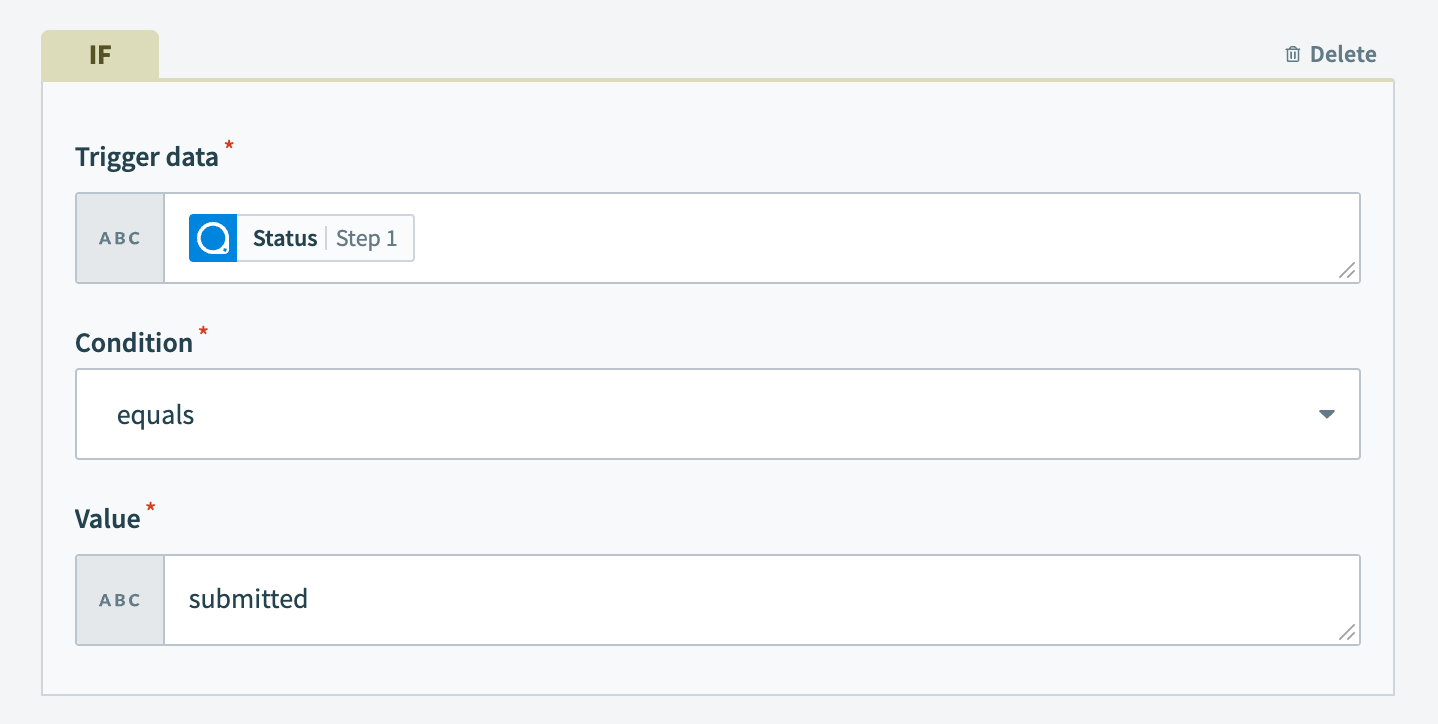Click the 'Value' field label
This screenshot has height=724, width=1438.
[108, 519]
